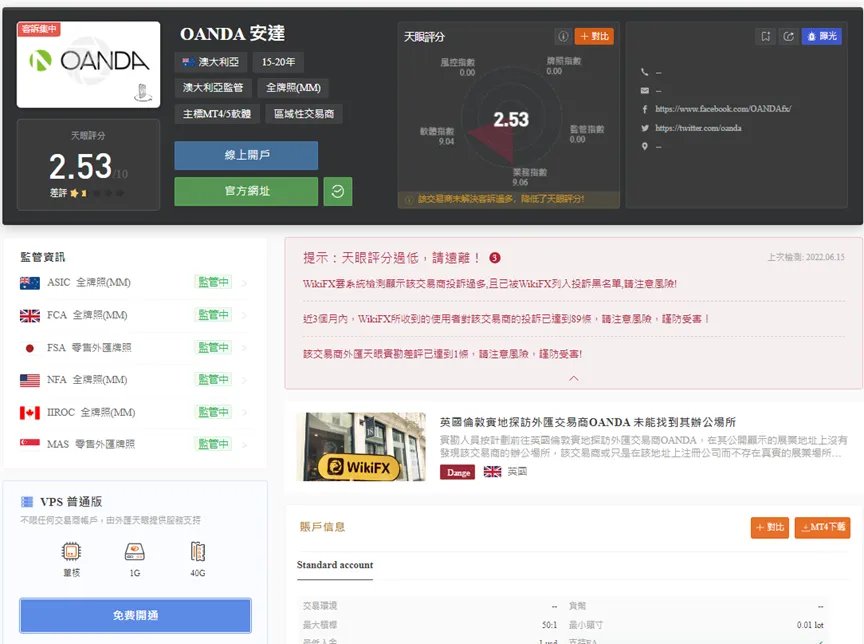Click the 上次檢測: 2022.06.15 text
The width and height of the screenshot is (864, 644).
point(806,257)
